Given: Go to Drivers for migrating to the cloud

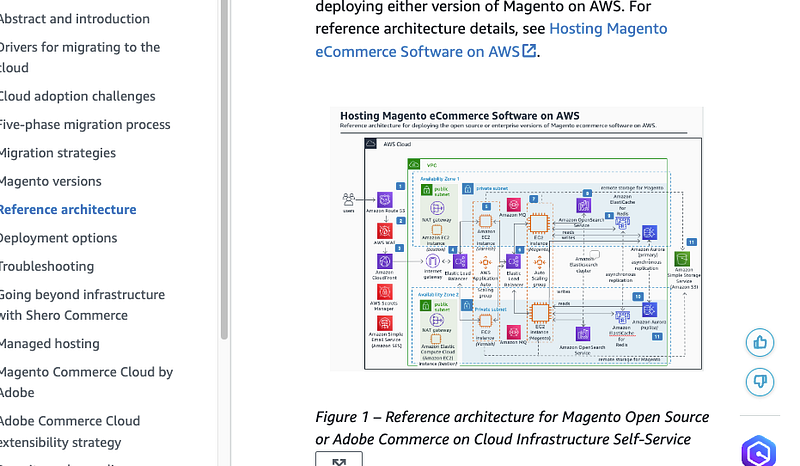Looking at the screenshot, I should tap(79, 57).
